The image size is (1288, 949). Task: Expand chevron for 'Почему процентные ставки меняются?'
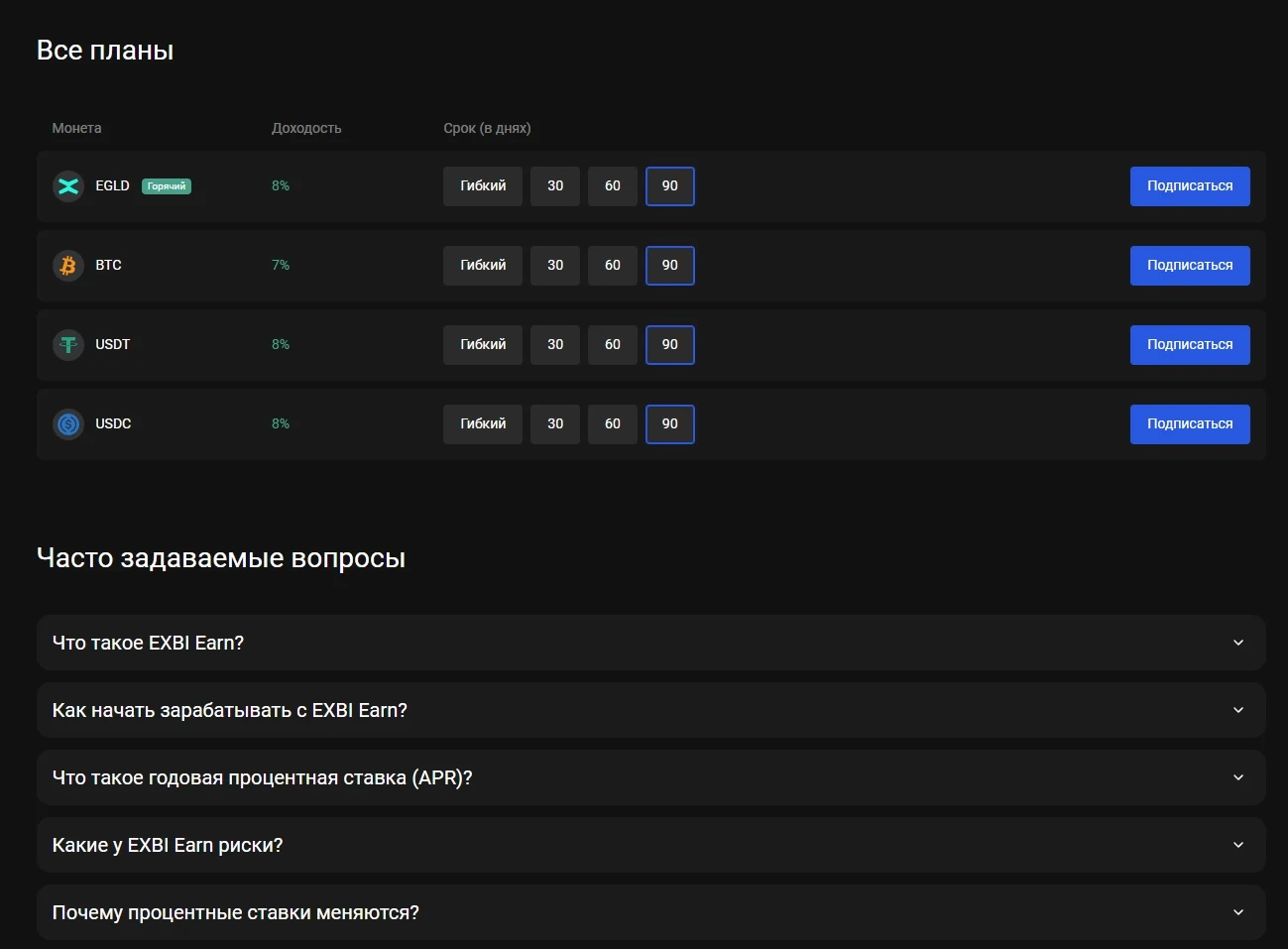click(x=1238, y=912)
